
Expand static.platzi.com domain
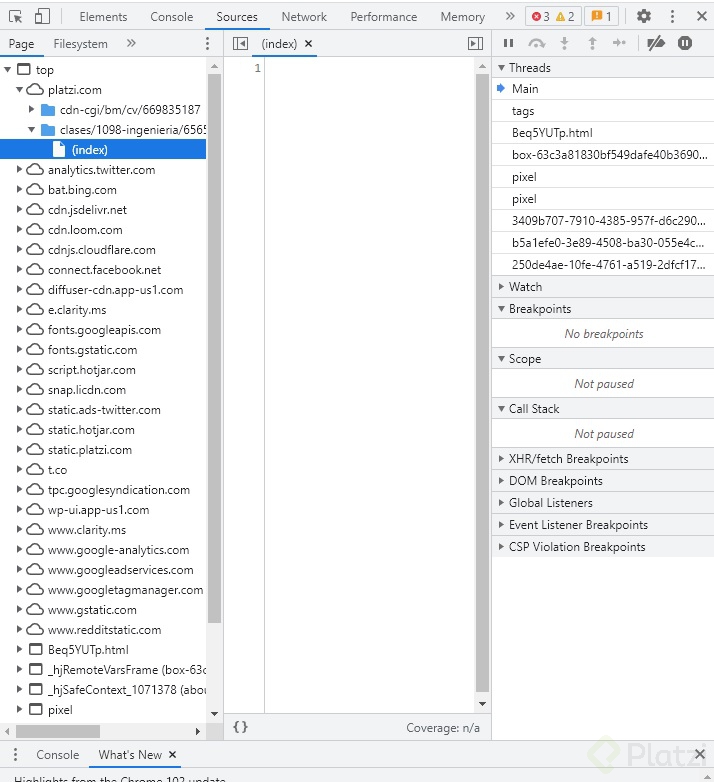point(19,449)
